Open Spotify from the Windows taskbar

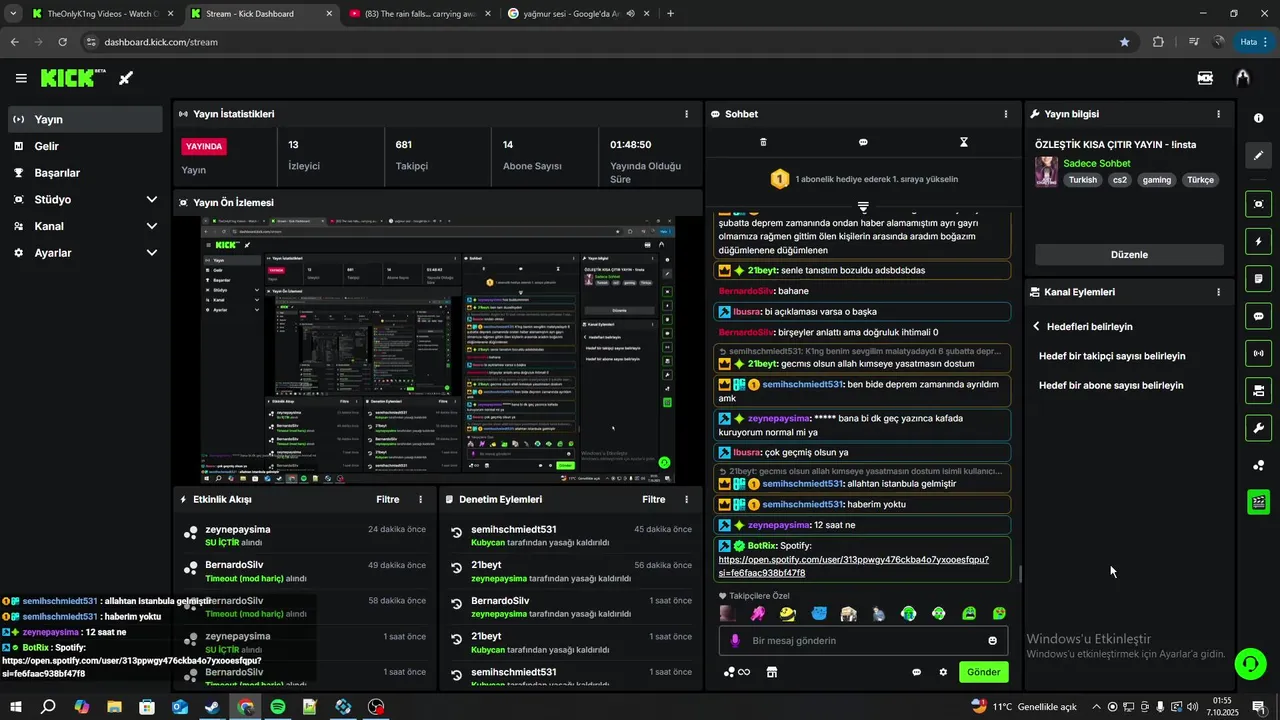pyautogui.click(x=278, y=707)
